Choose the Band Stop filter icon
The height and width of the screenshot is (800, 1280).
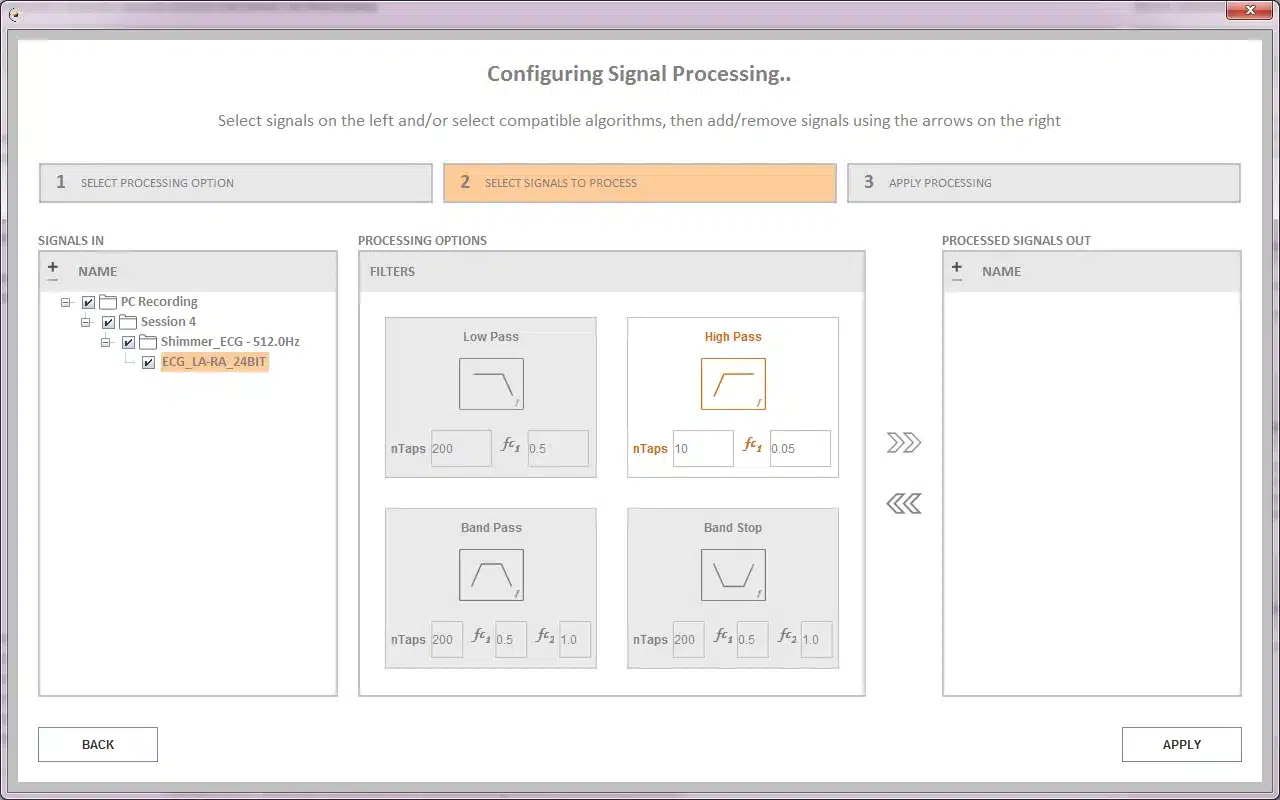pos(733,575)
